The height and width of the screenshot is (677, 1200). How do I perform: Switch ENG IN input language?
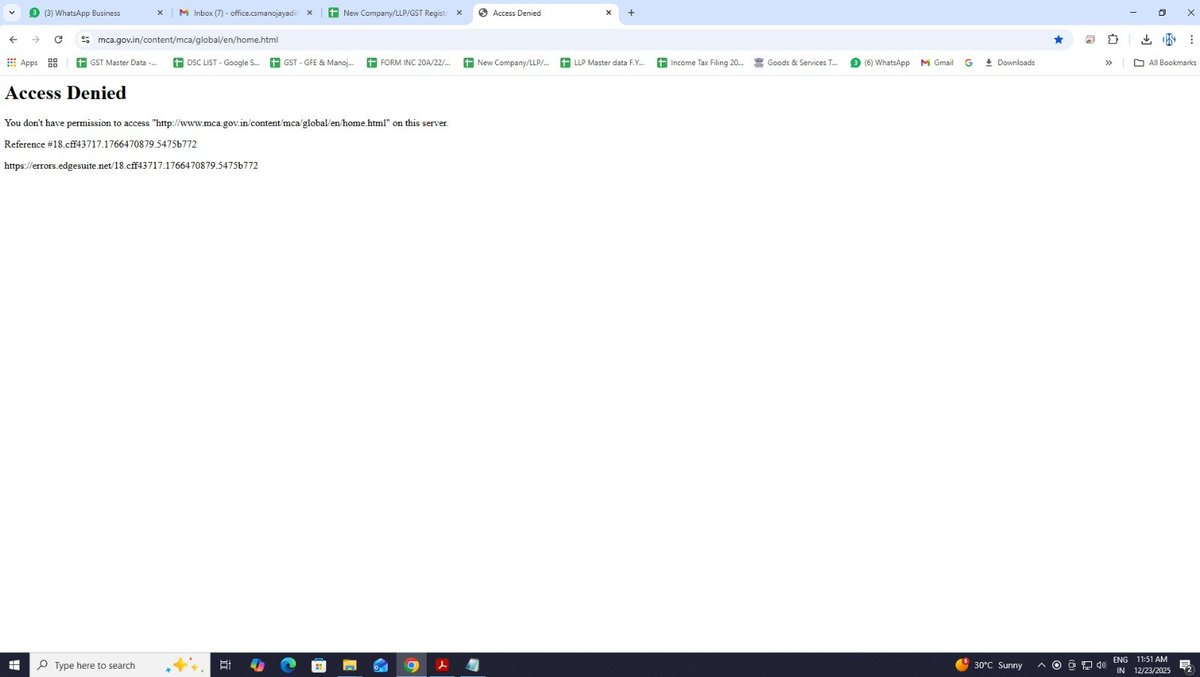pyautogui.click(x=1120, y=665)
